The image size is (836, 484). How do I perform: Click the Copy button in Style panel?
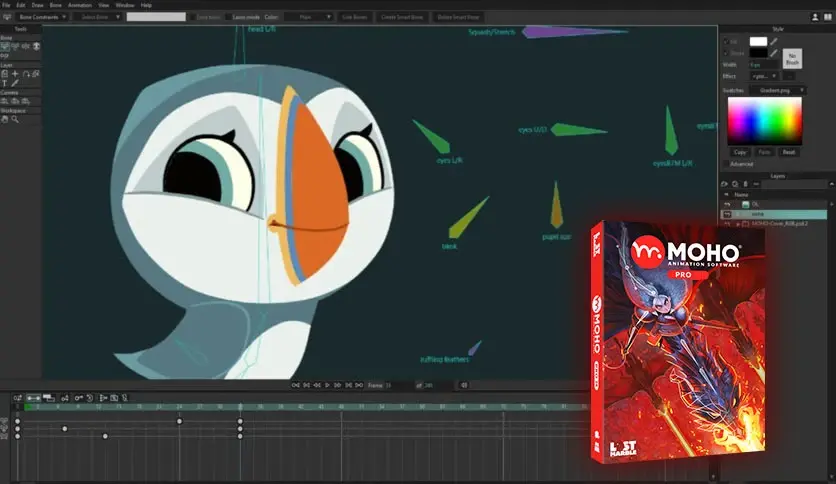click(740, 152)
